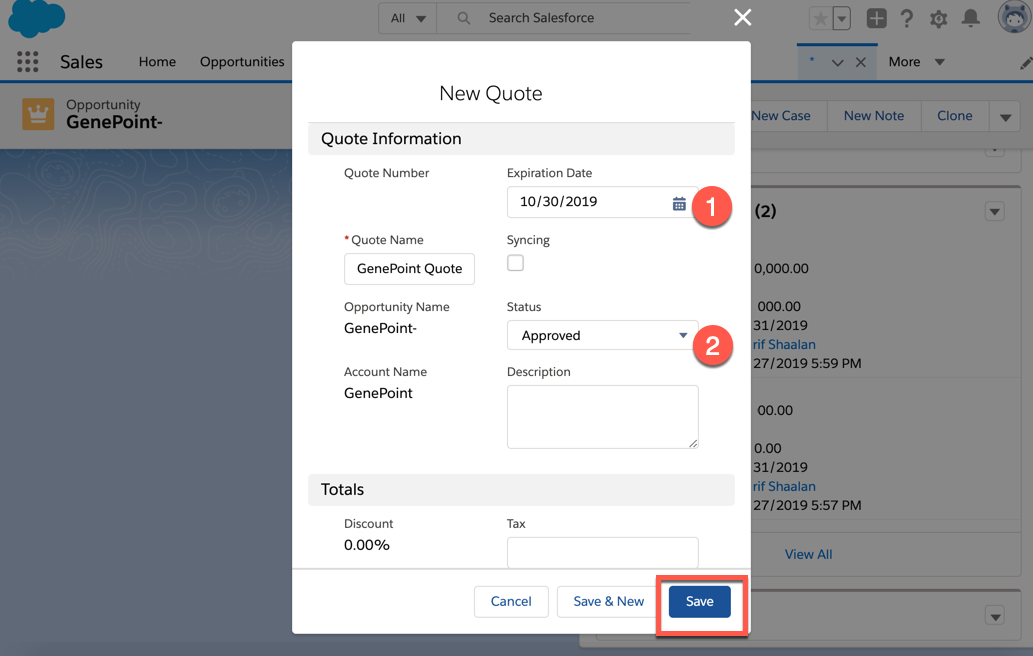Viewport: 1033px width, 656px height.
Task: Click the Save button
Action: [699, 601]
